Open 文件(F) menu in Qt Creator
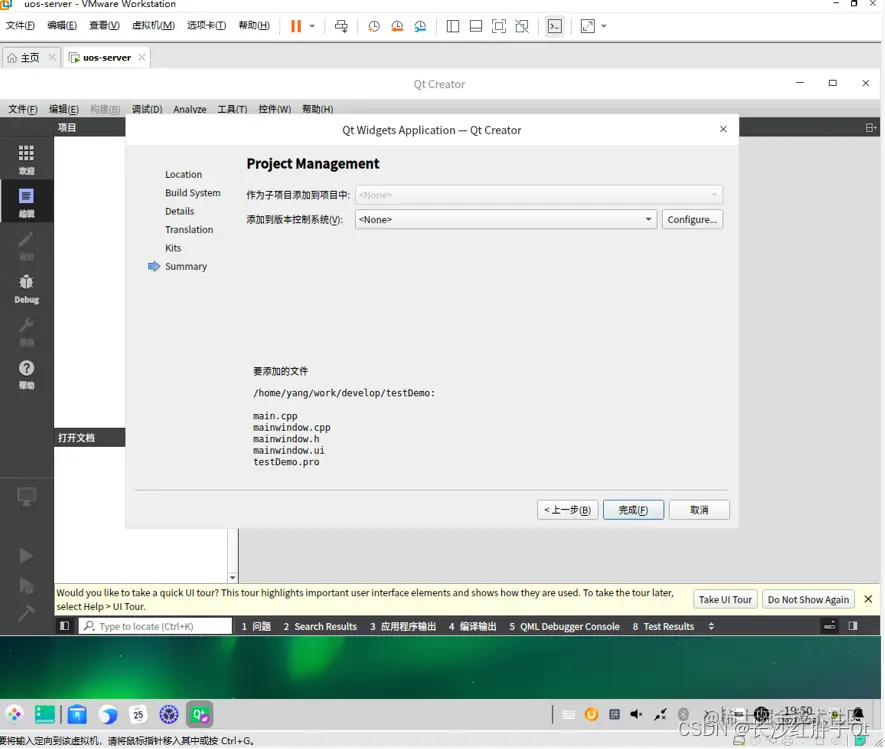885x749 pixels. click(x=23, y=109)
